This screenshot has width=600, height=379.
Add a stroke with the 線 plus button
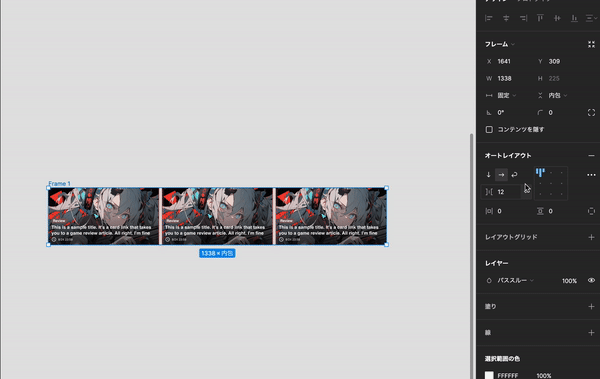point(591,333)
